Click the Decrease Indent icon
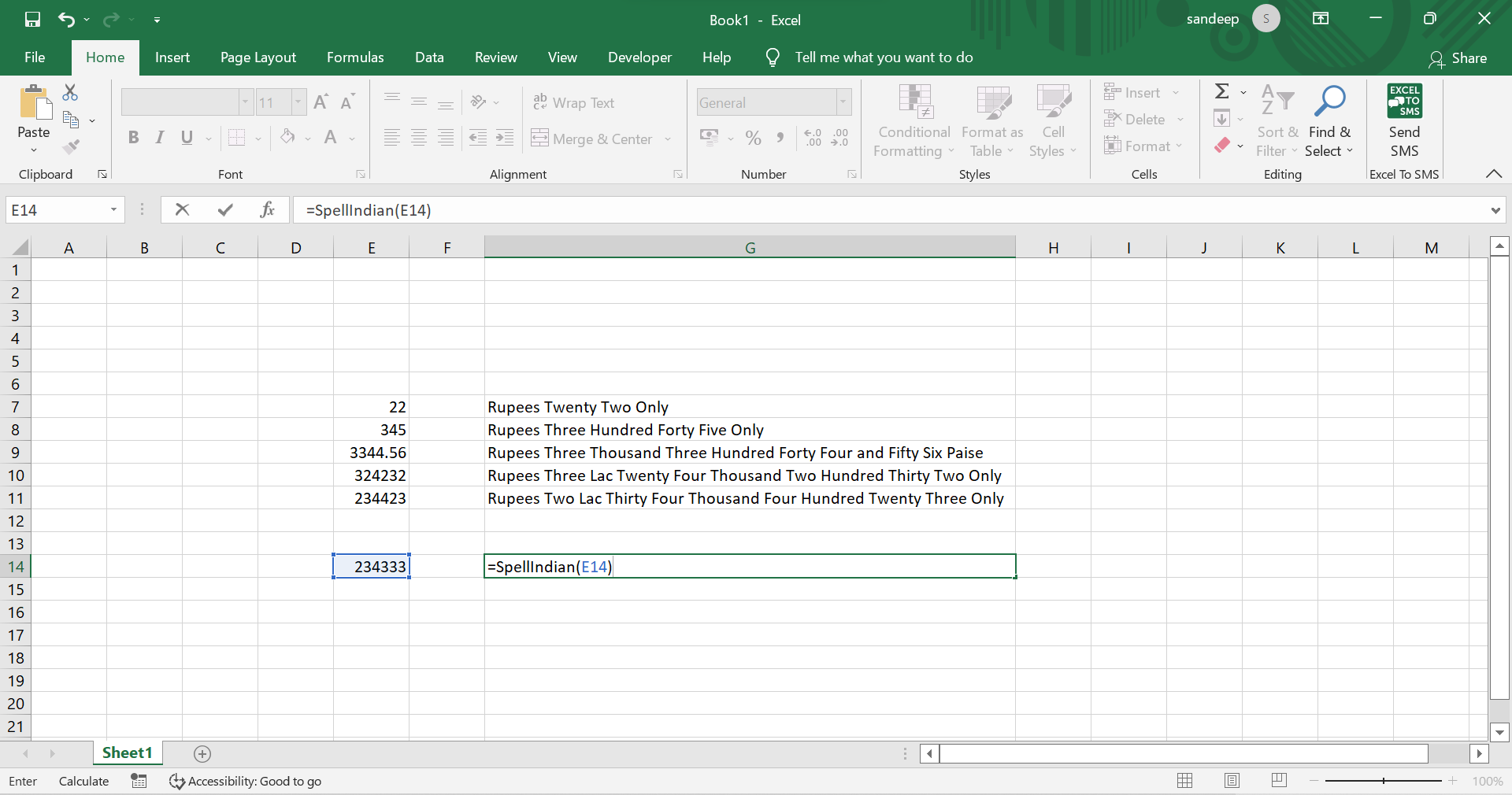This screenshot has width=1512, height=795. pos(478,138)
